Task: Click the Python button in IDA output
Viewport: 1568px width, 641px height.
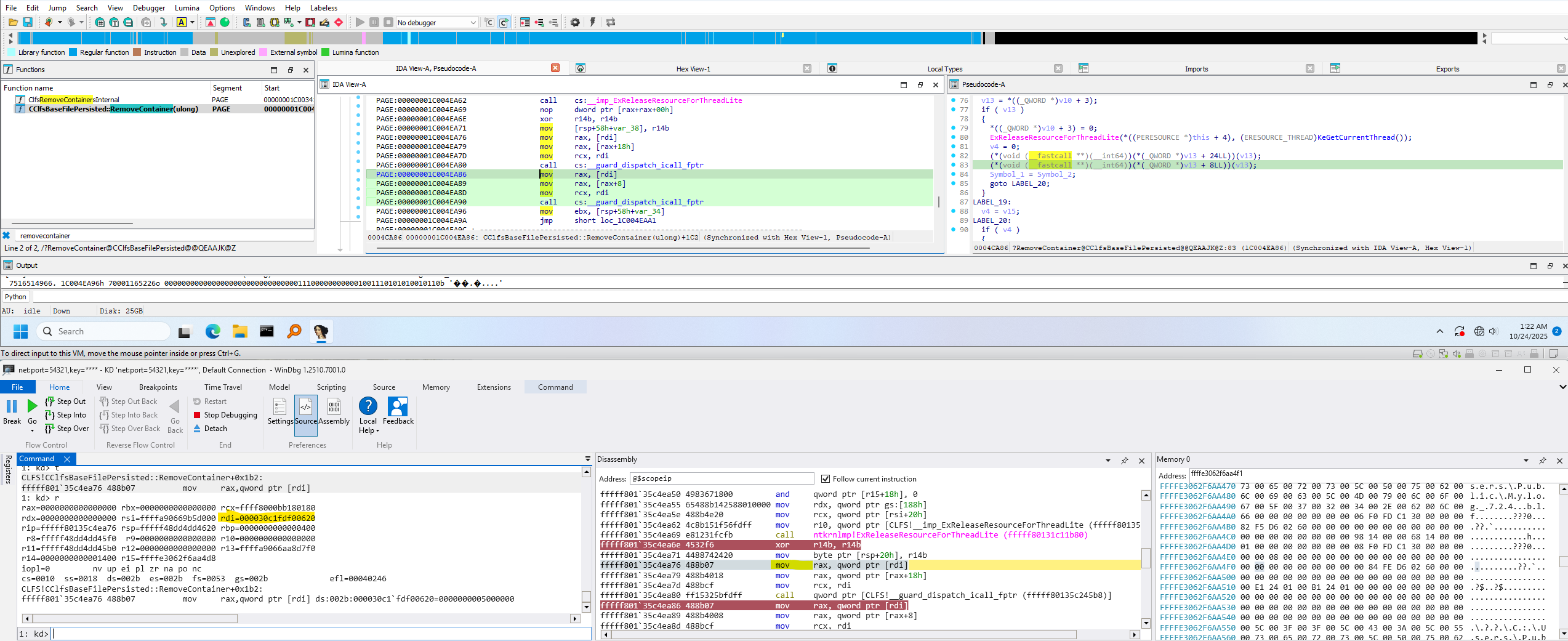Action: click(x=16, y=297)
